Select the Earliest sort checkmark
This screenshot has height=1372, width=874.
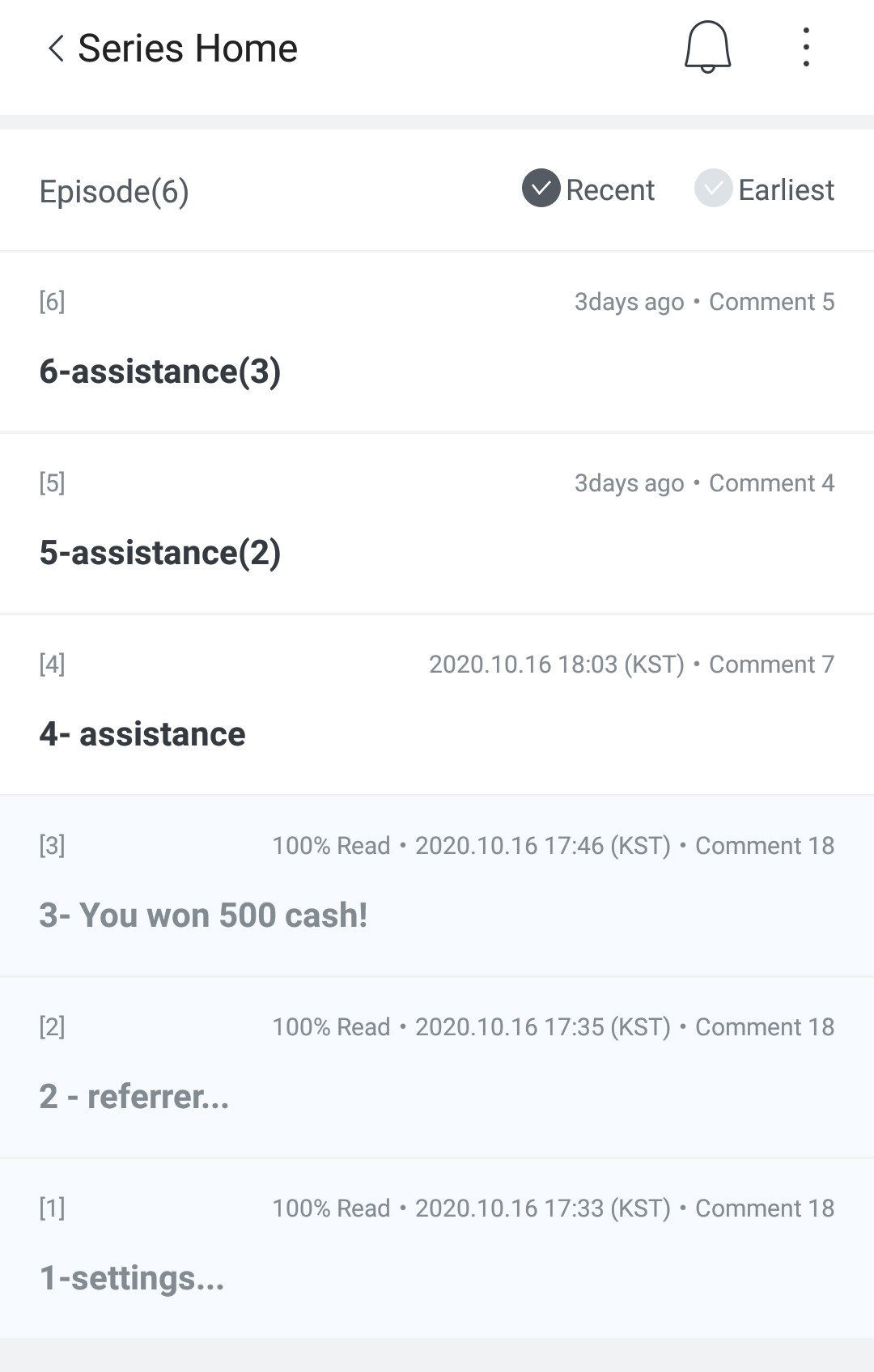pos(713,189)
